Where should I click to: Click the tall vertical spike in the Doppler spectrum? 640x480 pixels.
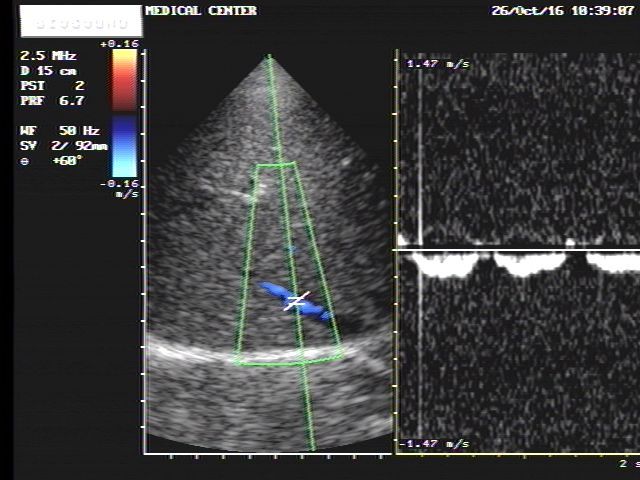pos(420,150)
